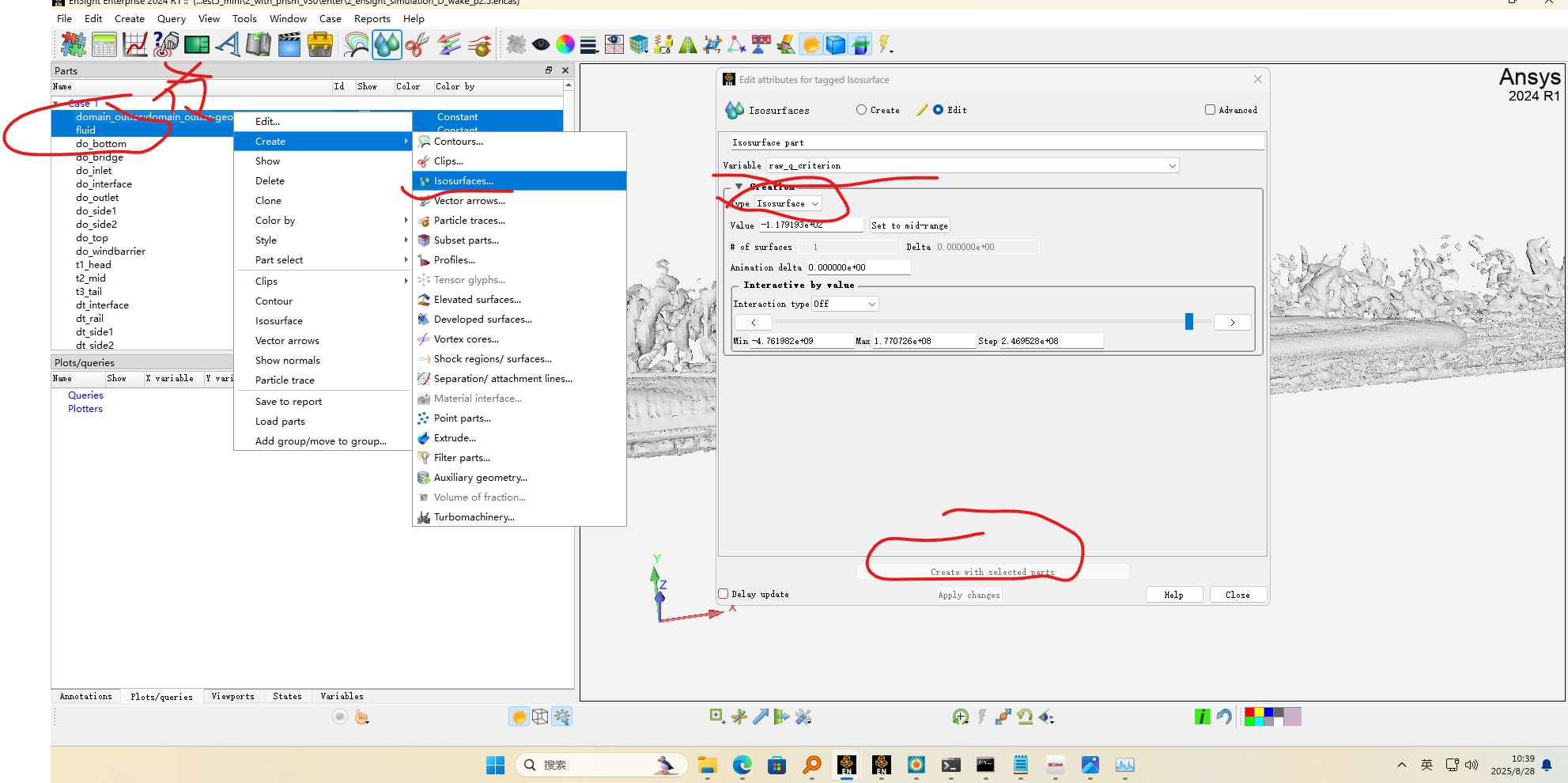1568x783 pixels.
Task: Open the clapperboard animation icon
Action: click(289, 45)
